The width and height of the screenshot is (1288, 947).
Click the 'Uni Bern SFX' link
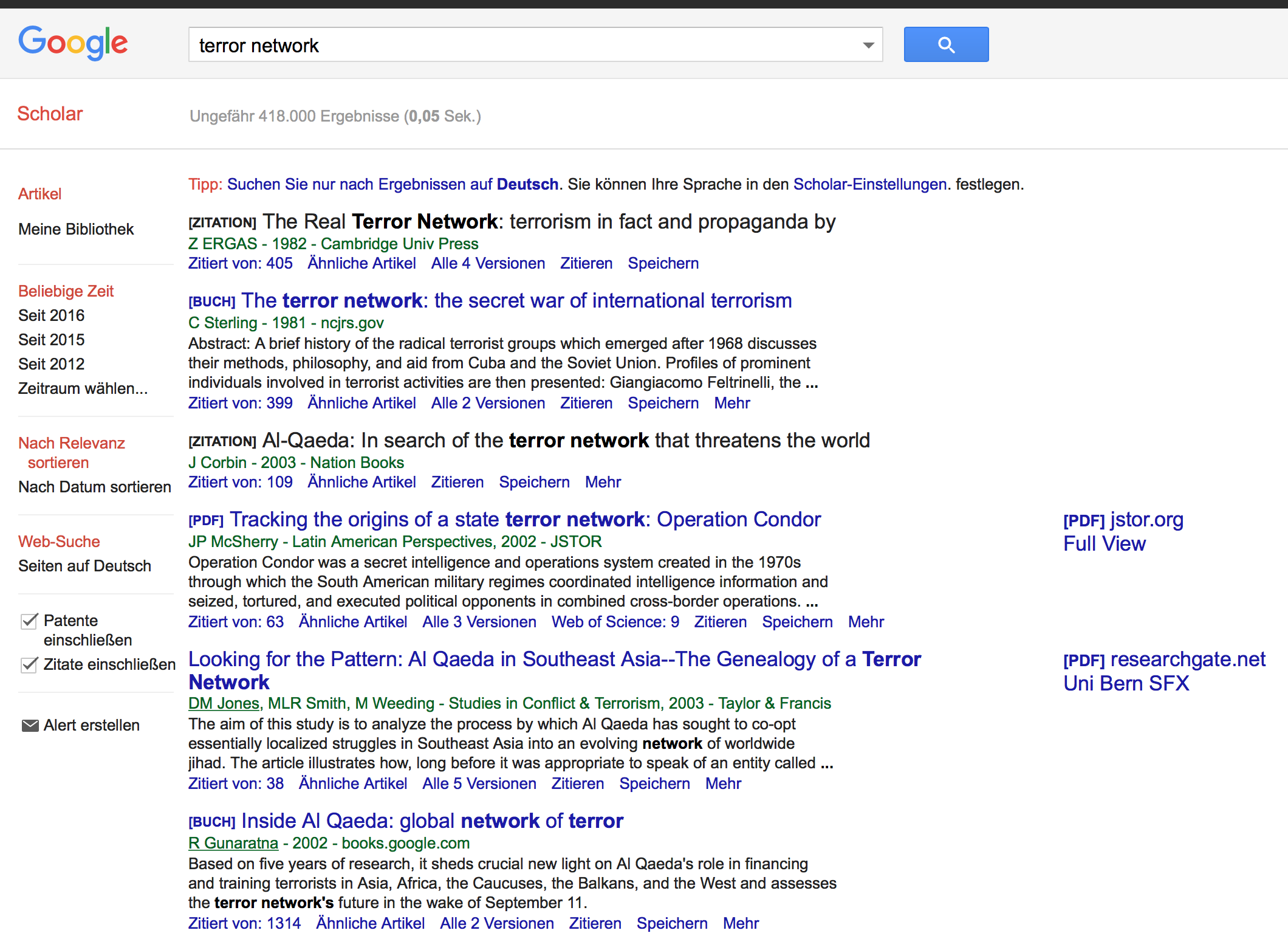click(1126, 683)
